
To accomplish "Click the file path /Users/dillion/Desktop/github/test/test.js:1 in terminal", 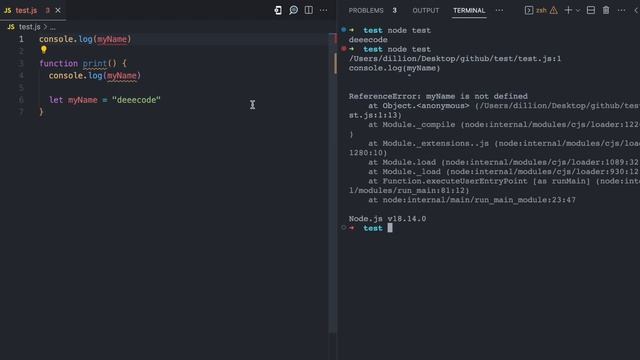I will 455,59.
